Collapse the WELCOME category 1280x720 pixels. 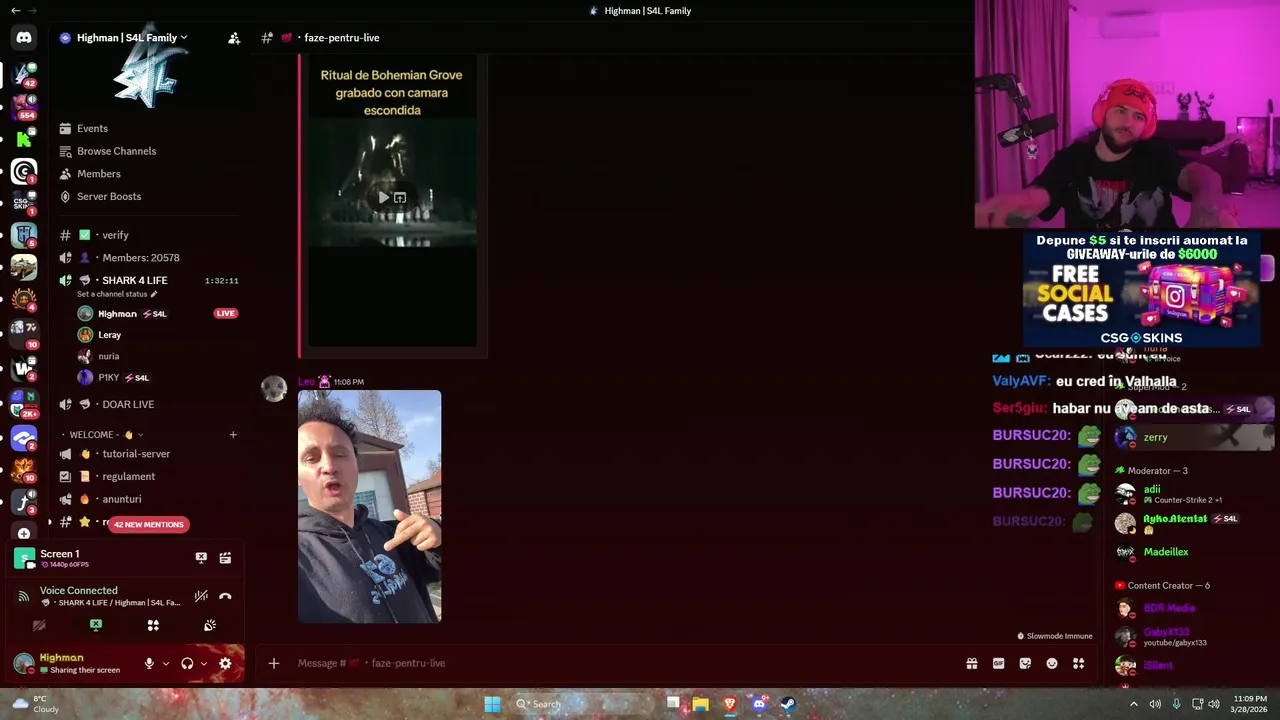pyautogui.click(x=101, y=435)
